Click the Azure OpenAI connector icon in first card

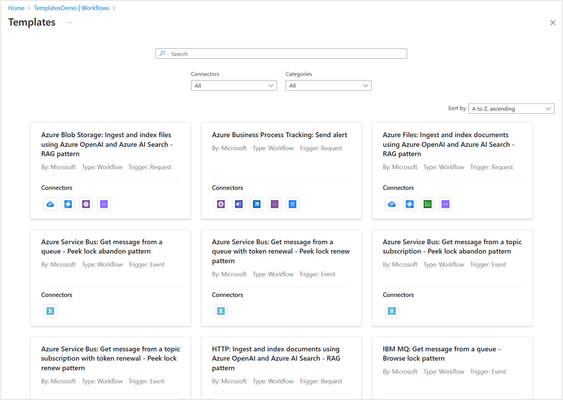click(68, 204)
